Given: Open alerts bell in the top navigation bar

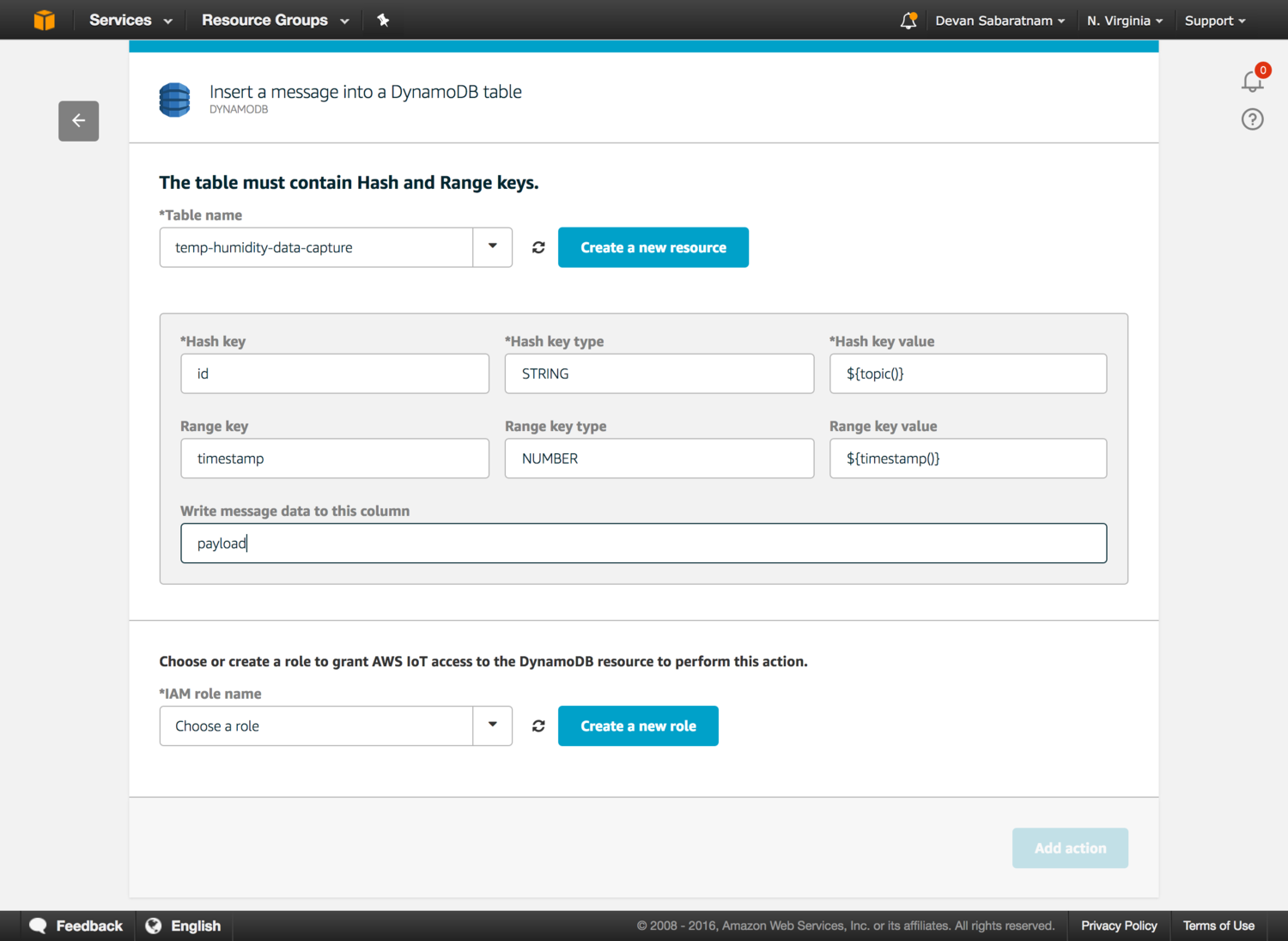Looking at the screenshot, I should coord(908,21).
